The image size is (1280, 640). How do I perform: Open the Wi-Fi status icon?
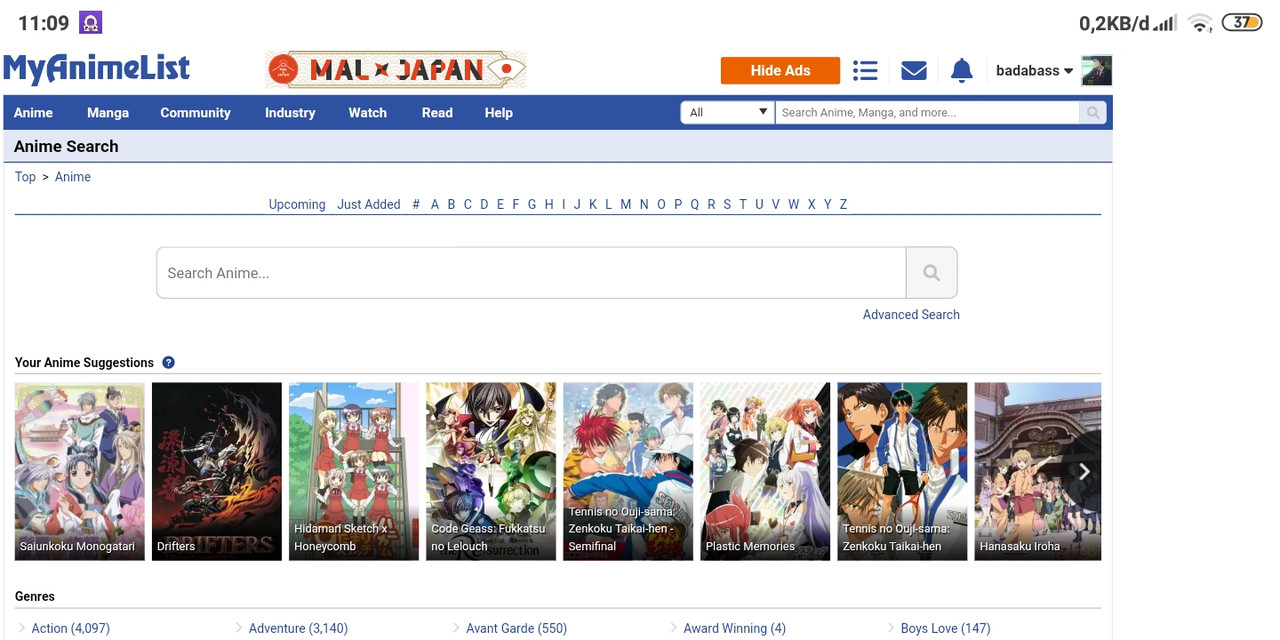[1200, 23]
